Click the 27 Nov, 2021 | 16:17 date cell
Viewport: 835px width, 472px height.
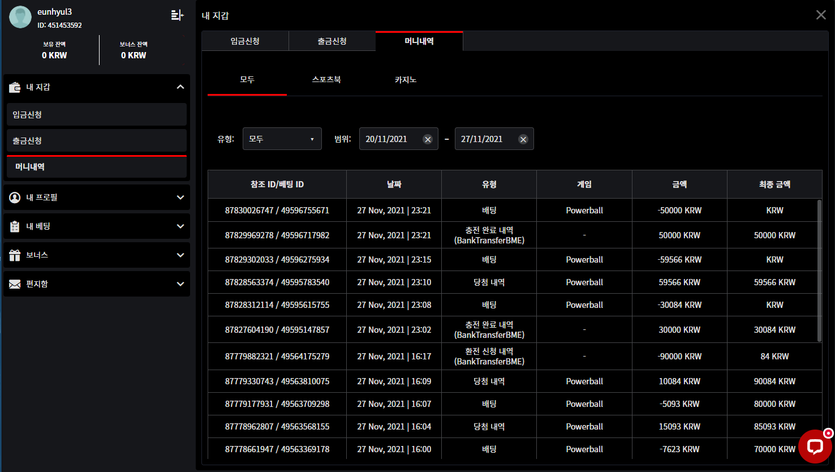pos(394,356)
